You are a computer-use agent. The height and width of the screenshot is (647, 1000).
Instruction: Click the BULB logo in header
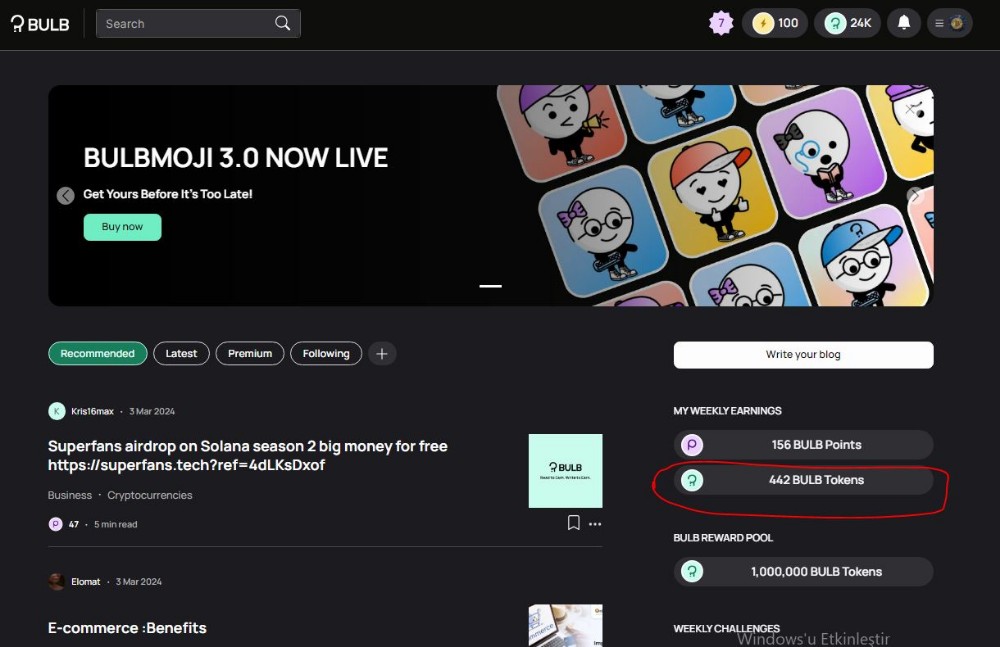click(x=40, y=24)
